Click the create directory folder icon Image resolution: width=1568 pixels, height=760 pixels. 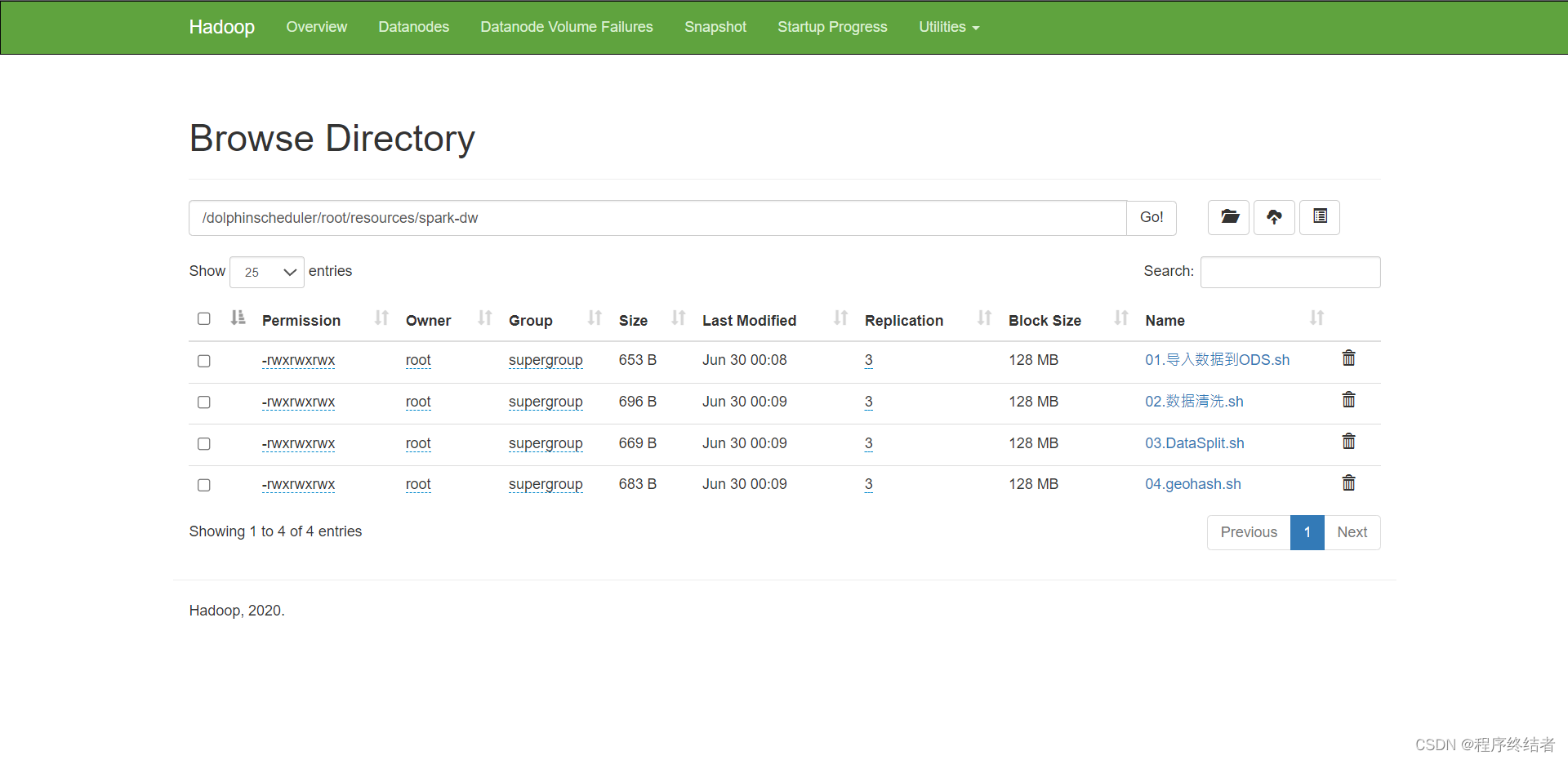click(x=1228, y=217)
